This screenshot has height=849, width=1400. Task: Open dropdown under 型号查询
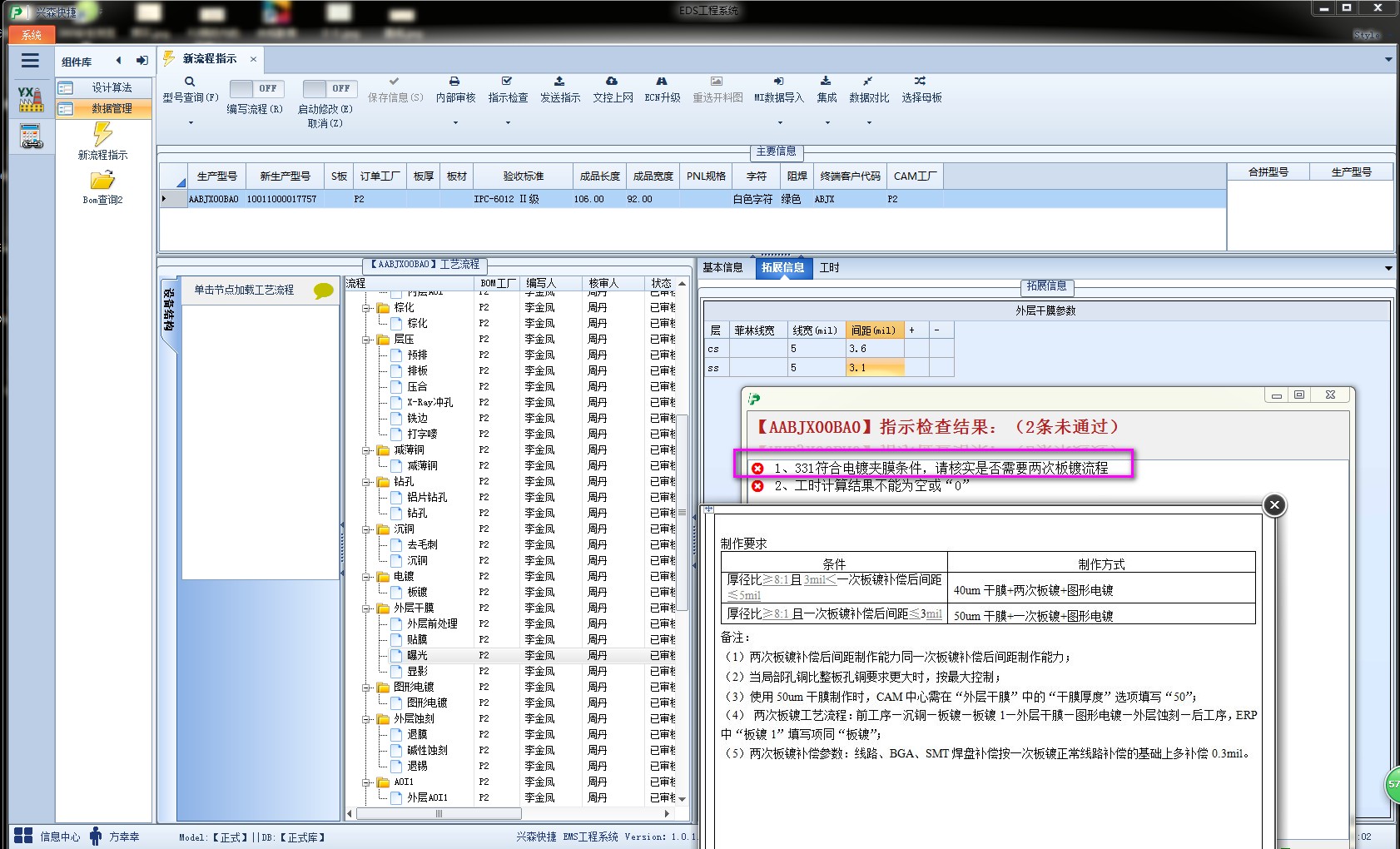coord(191,123)
